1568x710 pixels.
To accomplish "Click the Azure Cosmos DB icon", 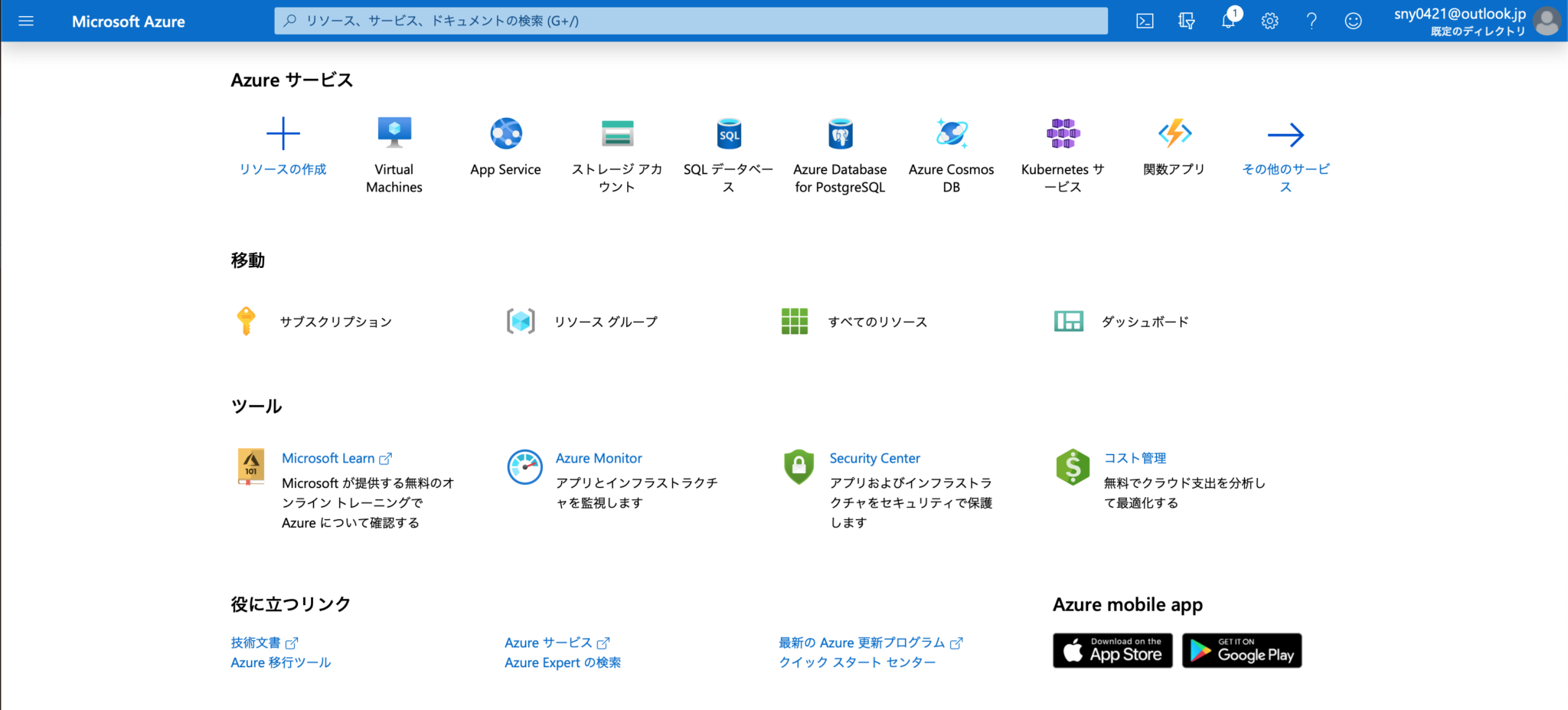I will (951, 133).
